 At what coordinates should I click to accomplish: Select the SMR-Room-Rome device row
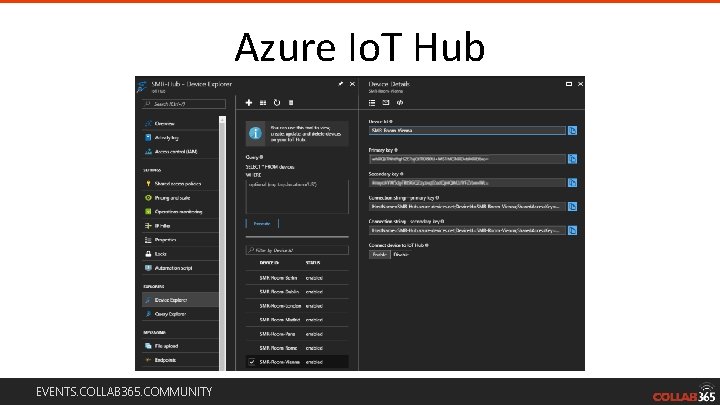pos(297,348)
